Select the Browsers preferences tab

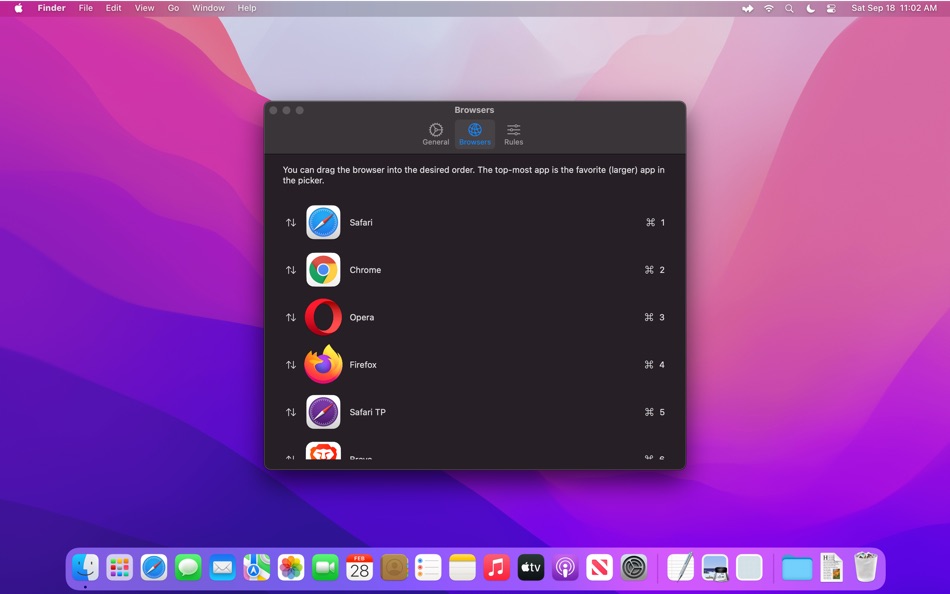point(475,134)
